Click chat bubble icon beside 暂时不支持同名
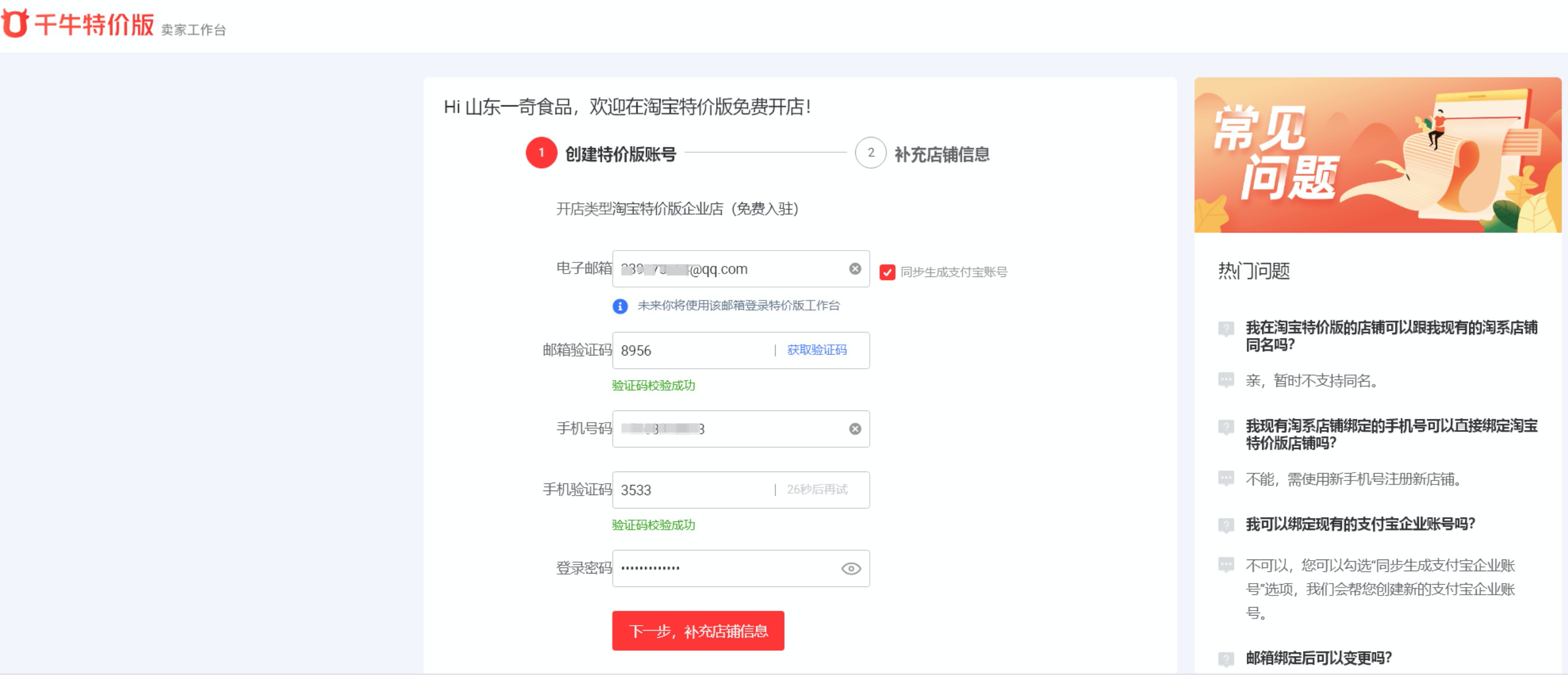The image size is (1568, 675). 1225,381
